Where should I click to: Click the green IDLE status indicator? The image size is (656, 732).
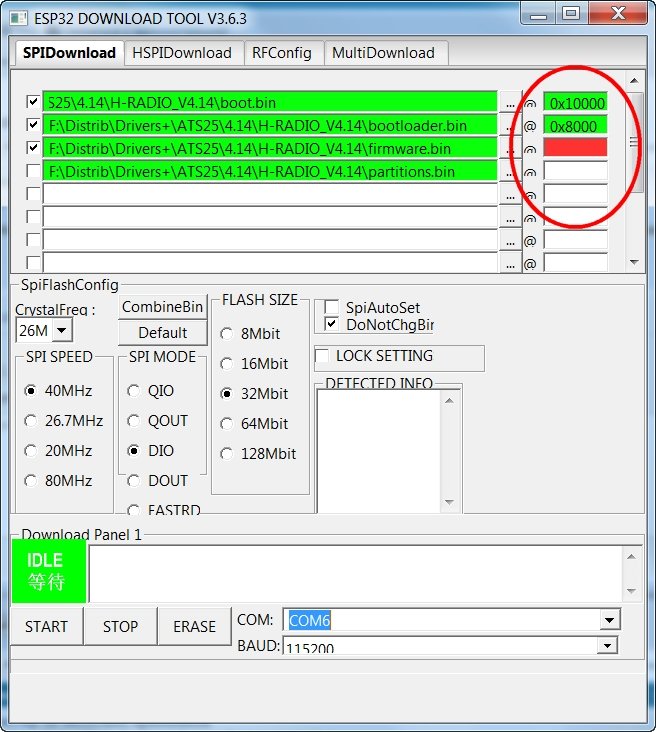pyautogui.click(x=49, y=571)
